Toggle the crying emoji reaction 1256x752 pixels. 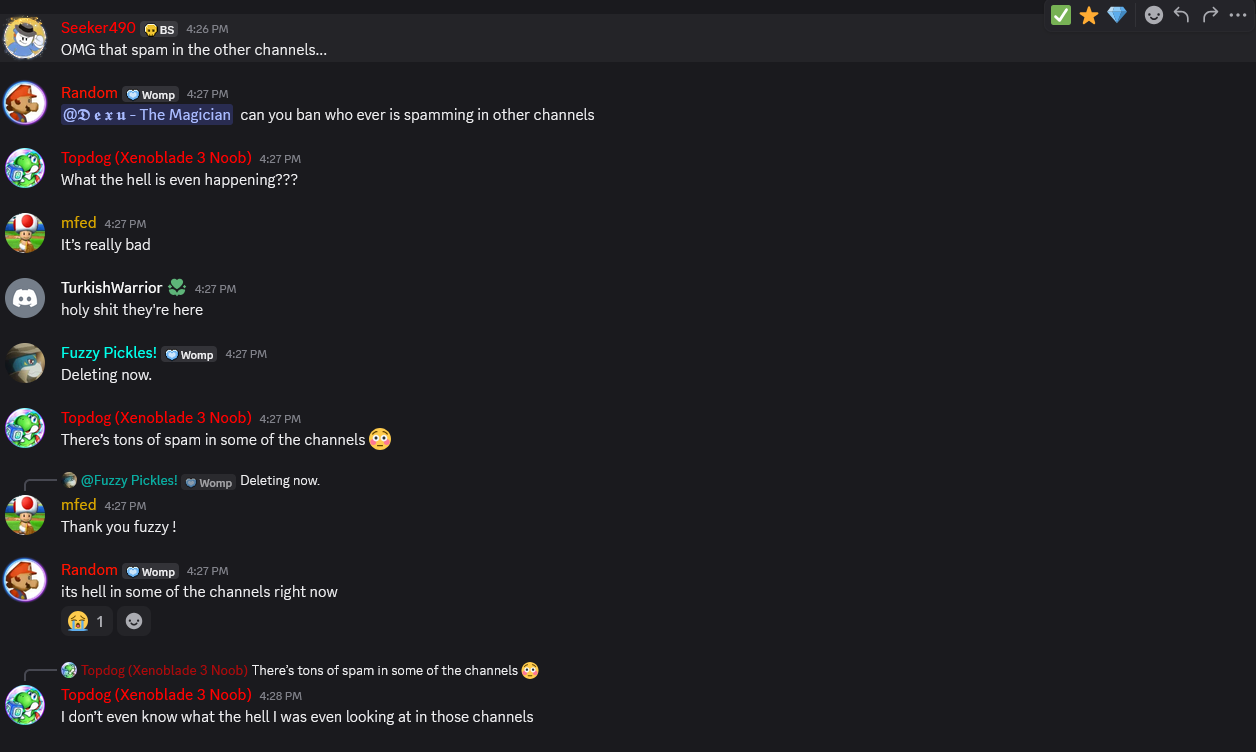tap(87, 621)
